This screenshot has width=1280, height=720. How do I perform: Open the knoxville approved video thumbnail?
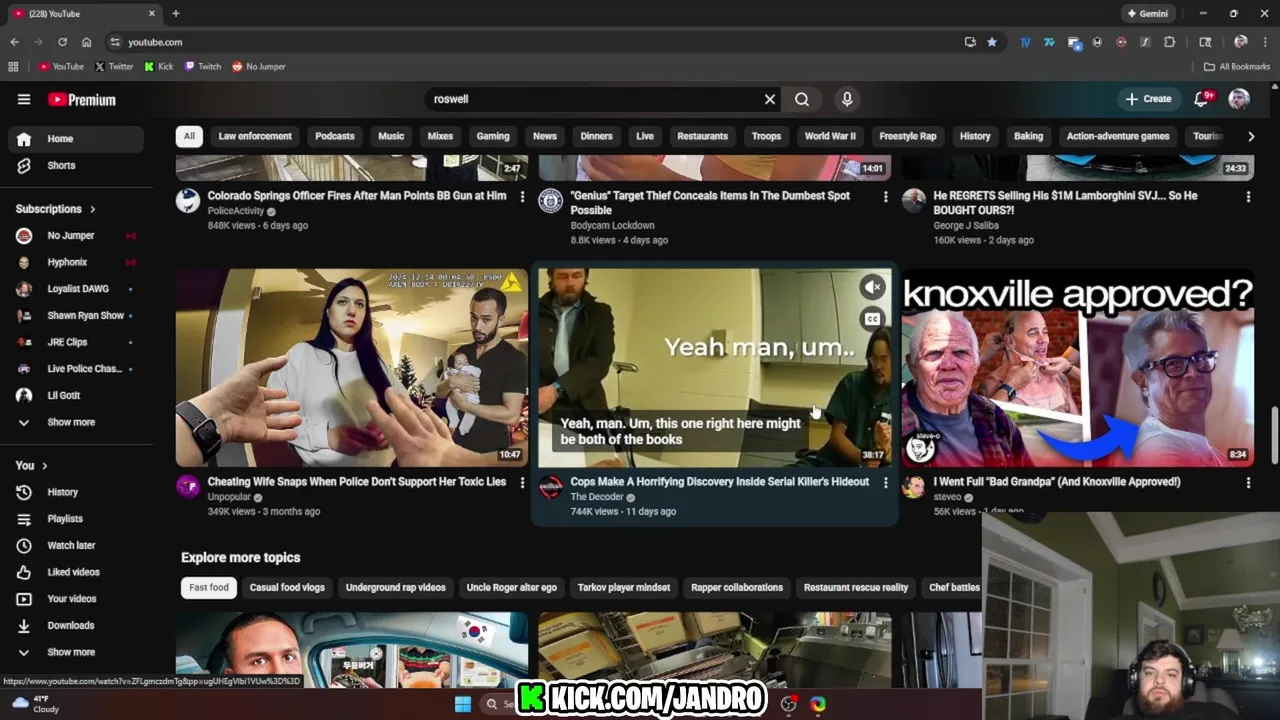click(1078, 367)
